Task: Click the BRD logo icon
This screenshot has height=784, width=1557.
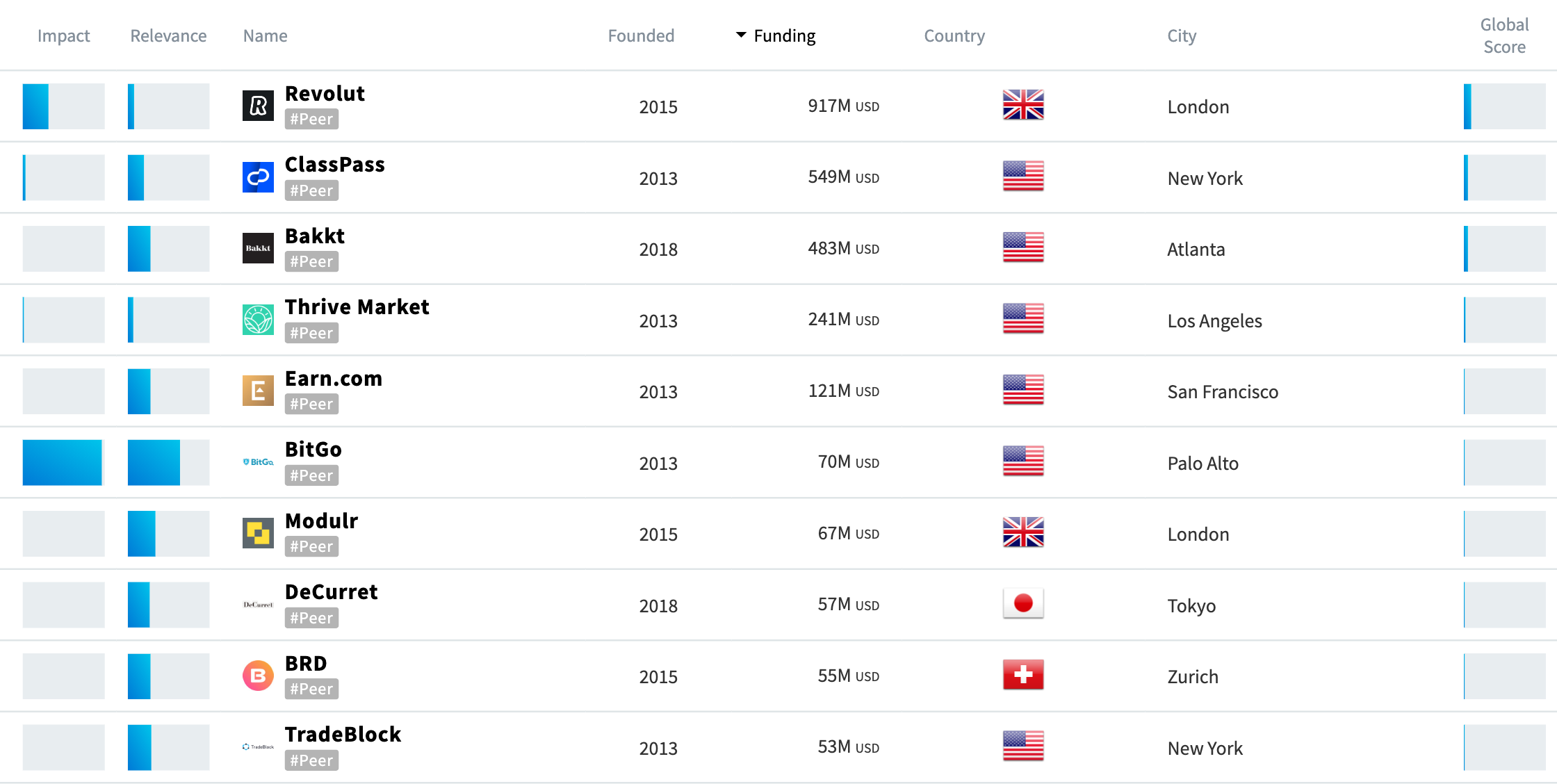Action: [x=258, y=675]
